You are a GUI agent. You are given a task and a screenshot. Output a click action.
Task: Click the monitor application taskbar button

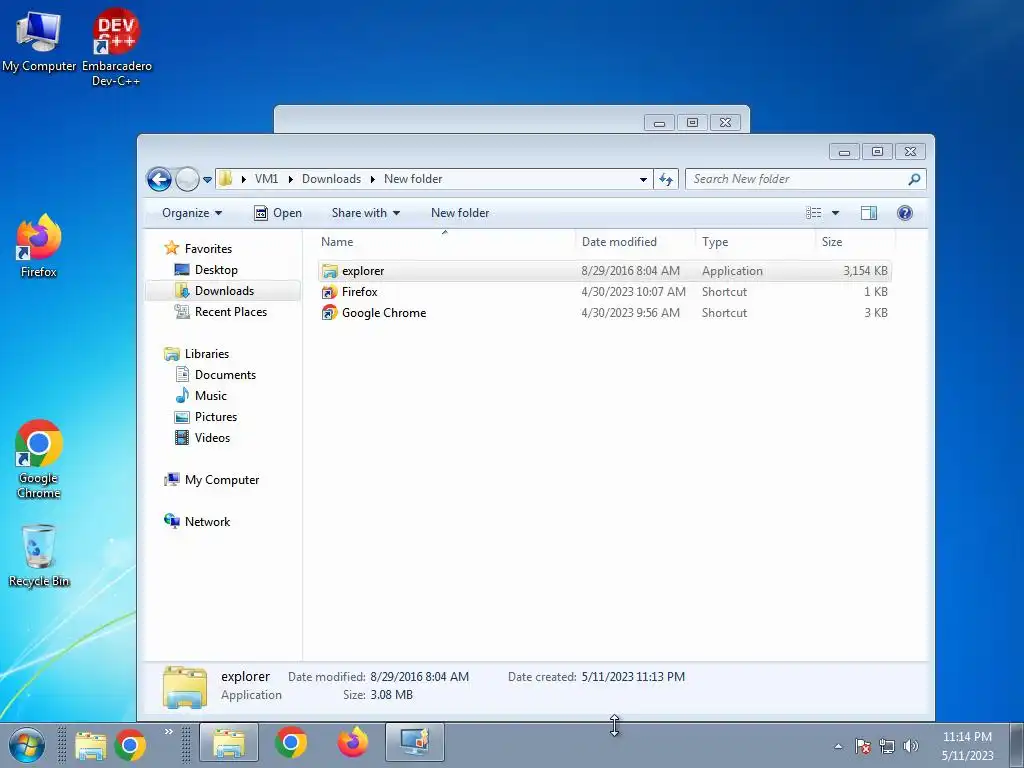click(415, 743)
